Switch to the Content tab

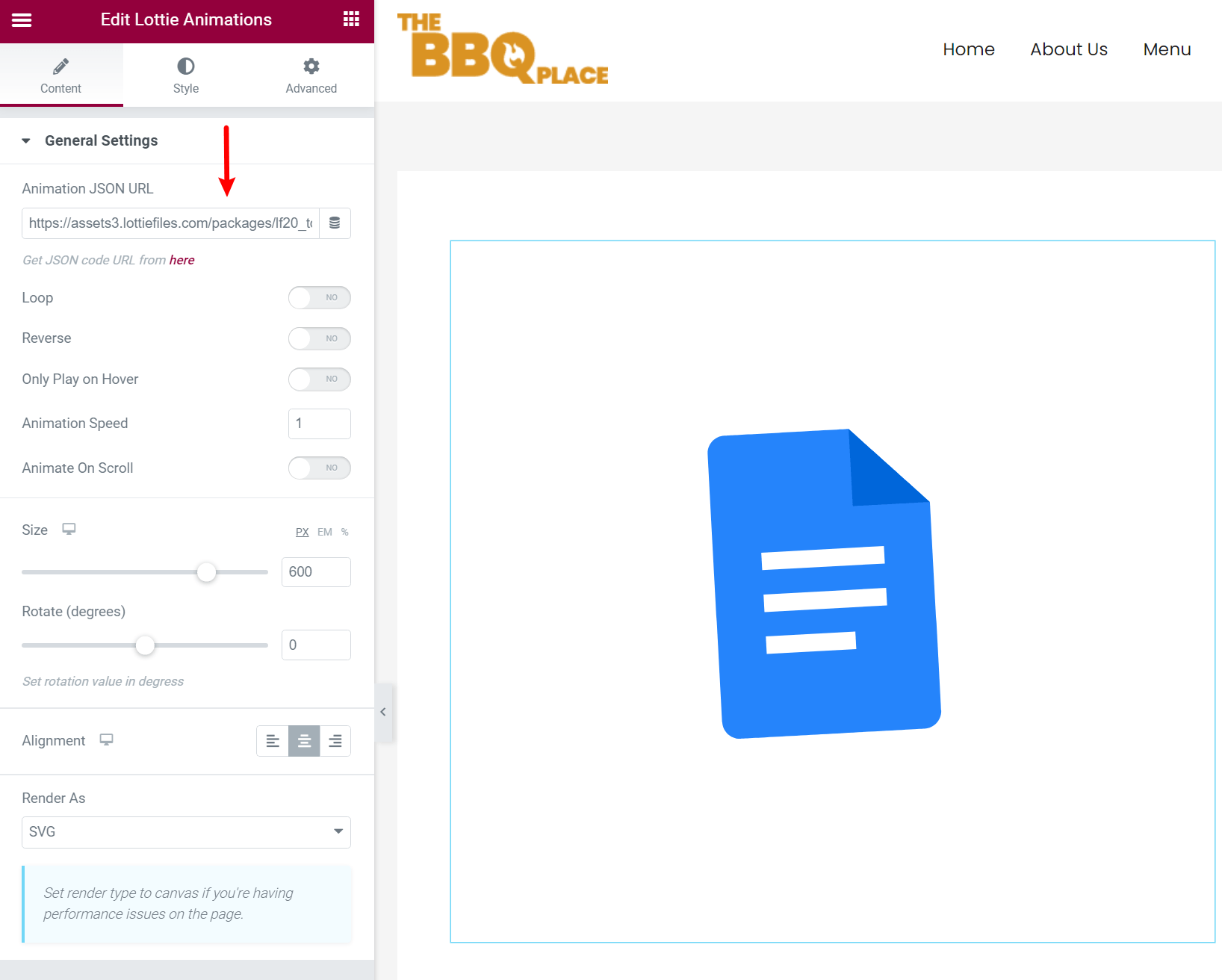[x=61, y=75]
